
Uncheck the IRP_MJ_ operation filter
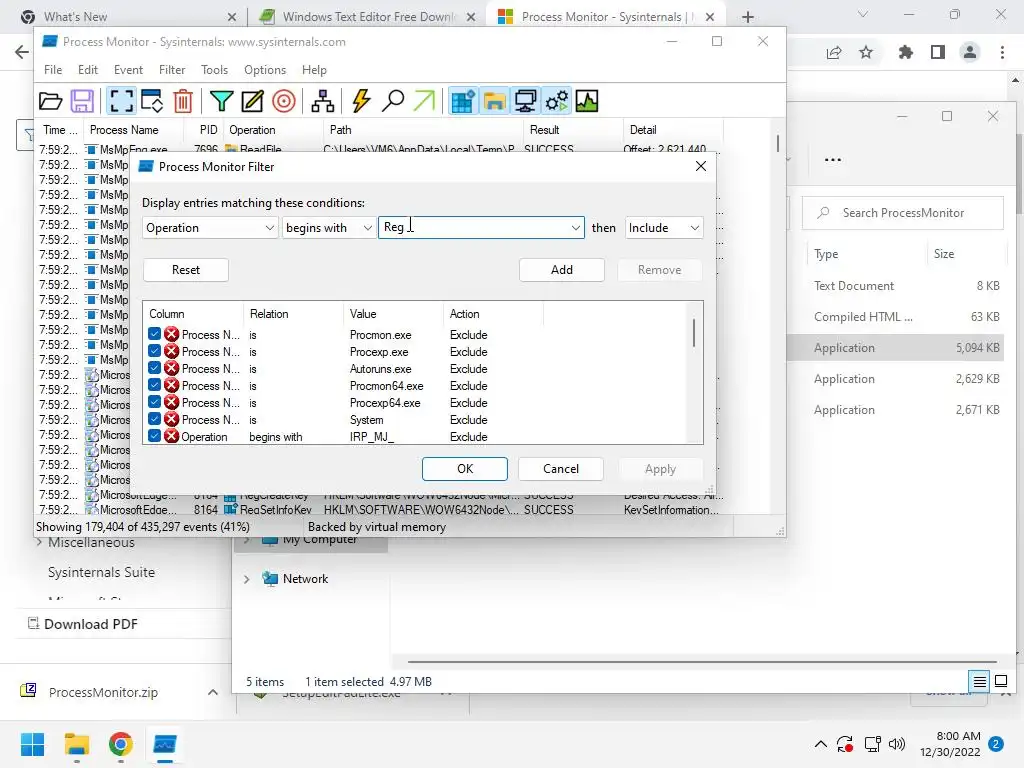coord(154,436)
